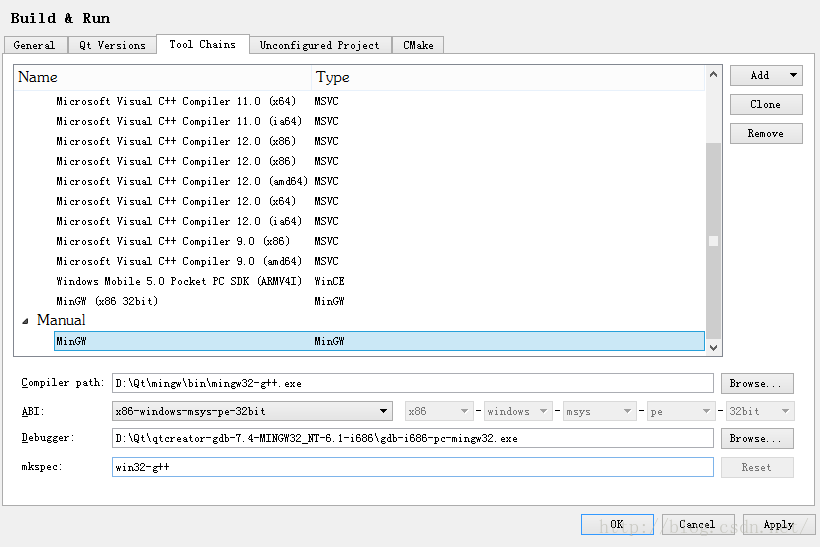Viewport: 820px width, 547px height.
Task: Browse for the compiler path
Action: (x=757, y=383)
